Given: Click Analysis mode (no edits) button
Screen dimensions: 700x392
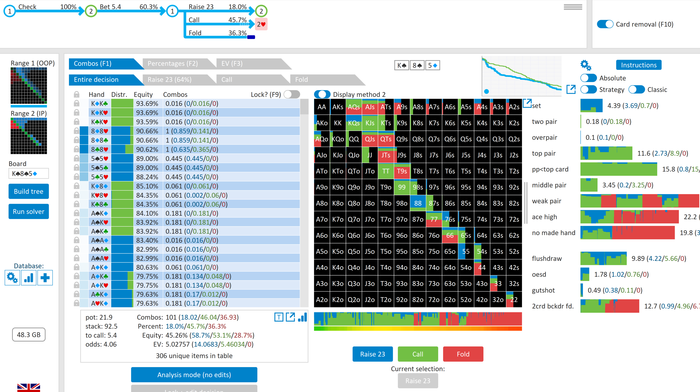Looking at the screenshot, I should click(194, 375).
